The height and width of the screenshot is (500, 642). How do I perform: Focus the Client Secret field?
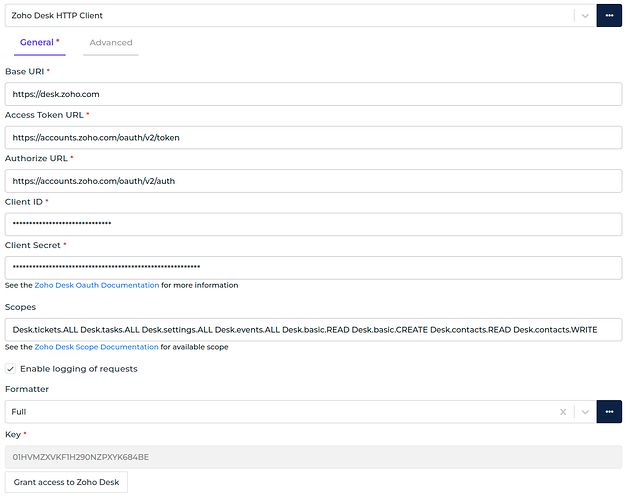coord(313,268)
